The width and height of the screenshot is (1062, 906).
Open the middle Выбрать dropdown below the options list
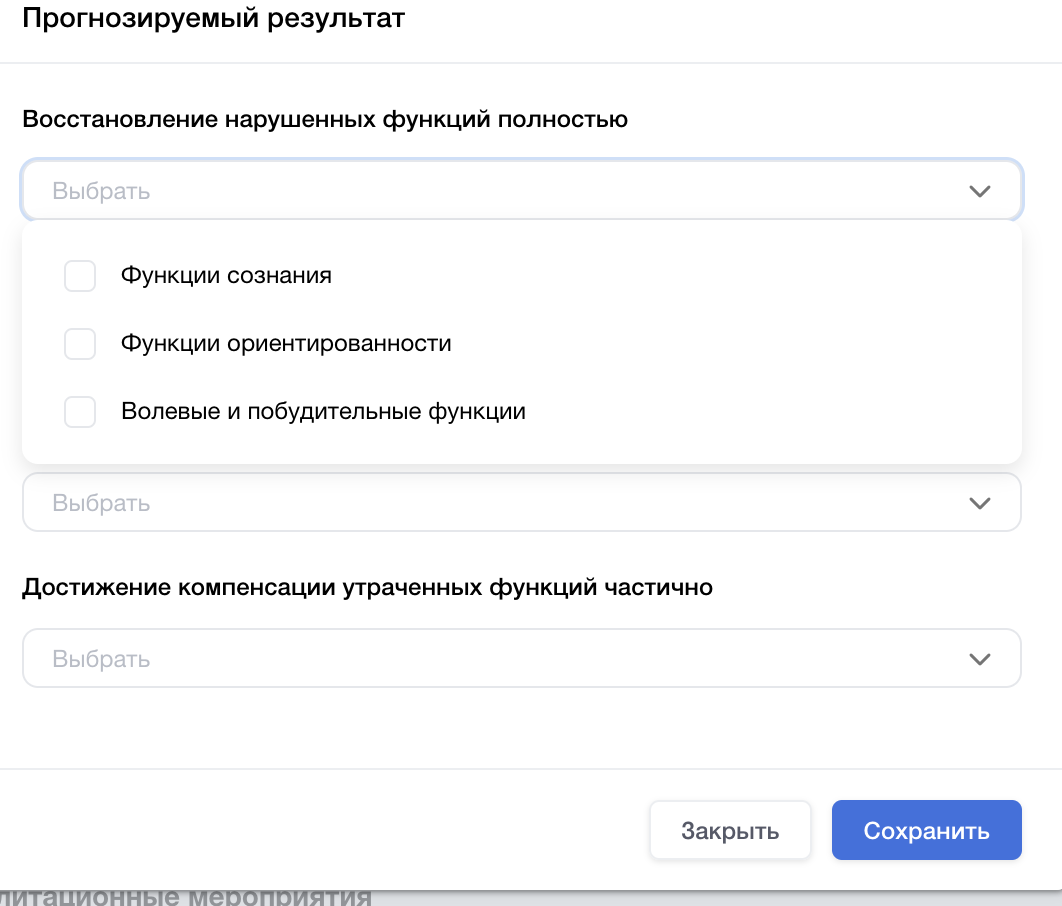click(x=500, y=503)
